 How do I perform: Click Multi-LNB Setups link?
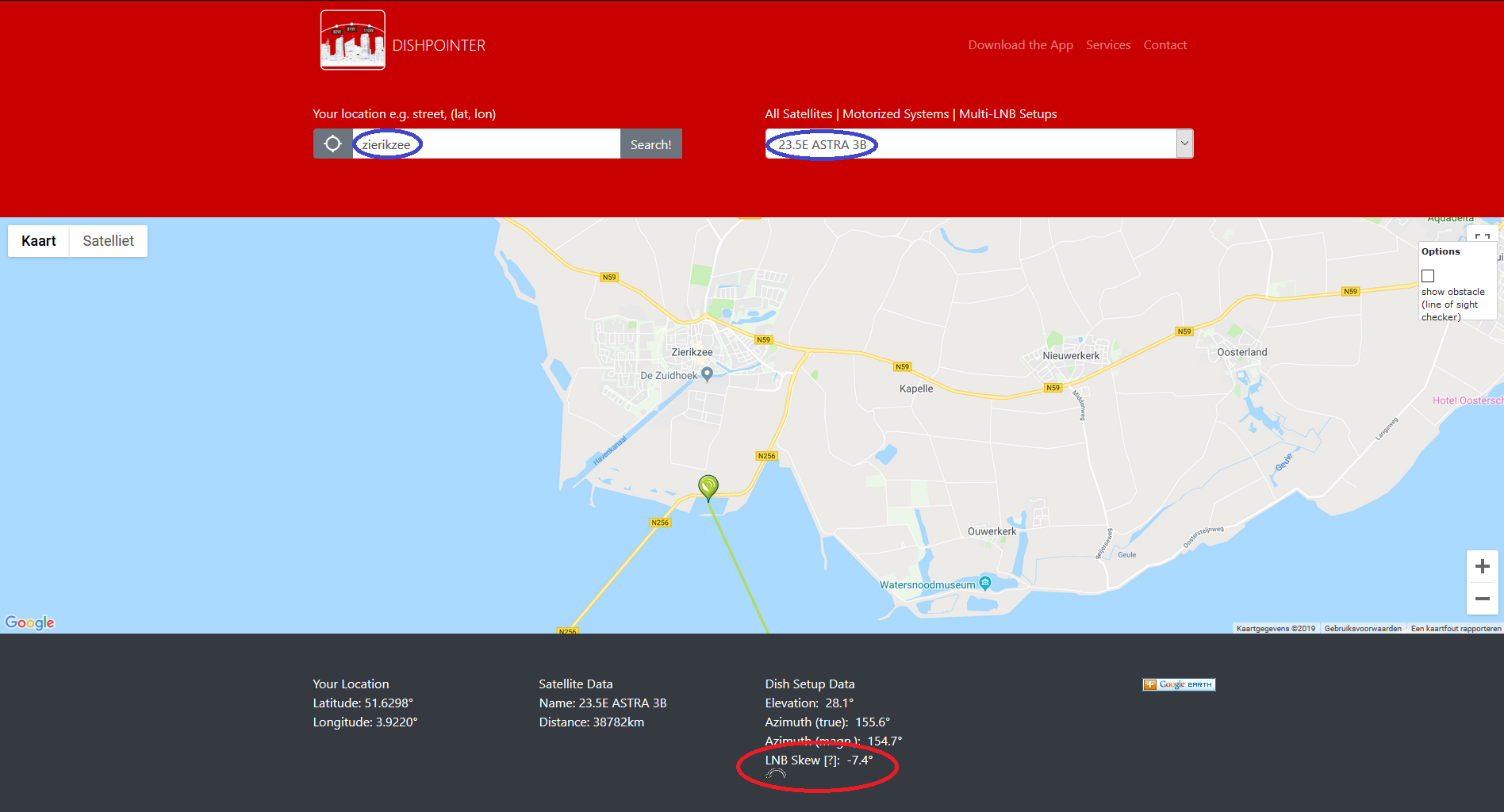click(x=1008, y=114)
